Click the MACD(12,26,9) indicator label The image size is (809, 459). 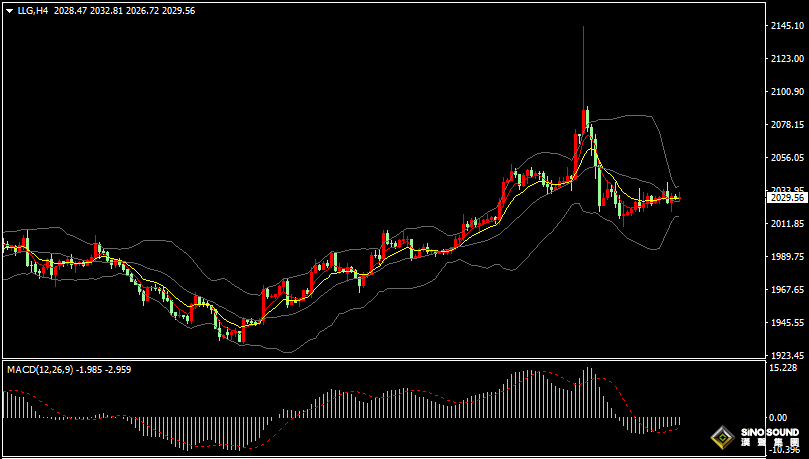pyautogui.click(x=40, y=370)
